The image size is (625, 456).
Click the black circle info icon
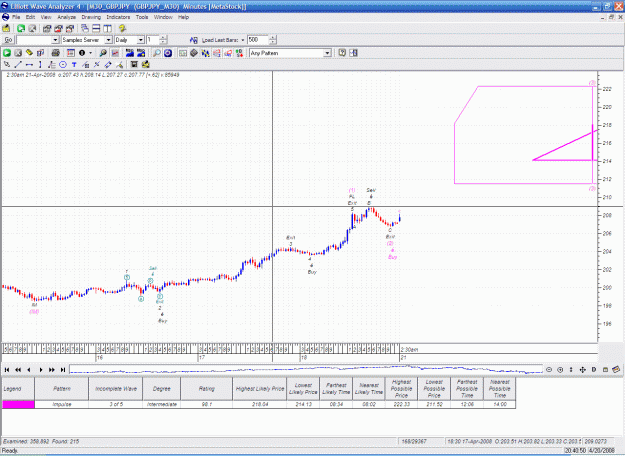[x=82, y=53]
